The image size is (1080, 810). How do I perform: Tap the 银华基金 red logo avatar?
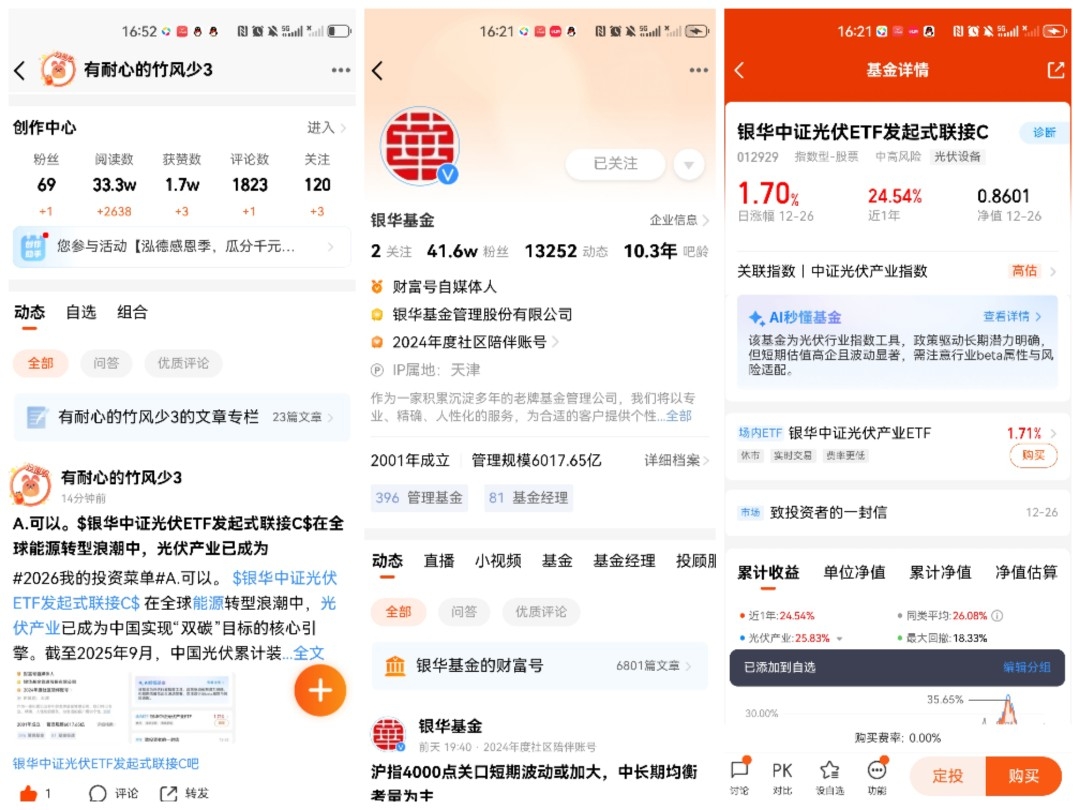pyautogui.click(x=420, y=146)
